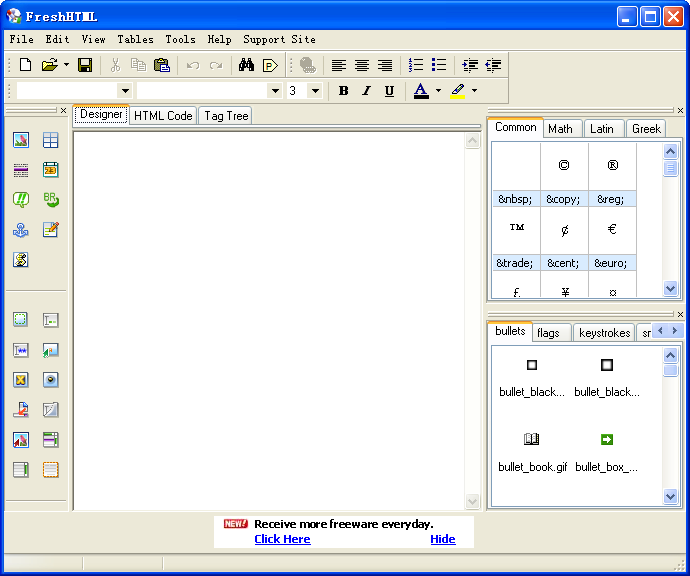Open the Support Site menu
This screenshot has height=576, width=690.
(x=279, y=39)
